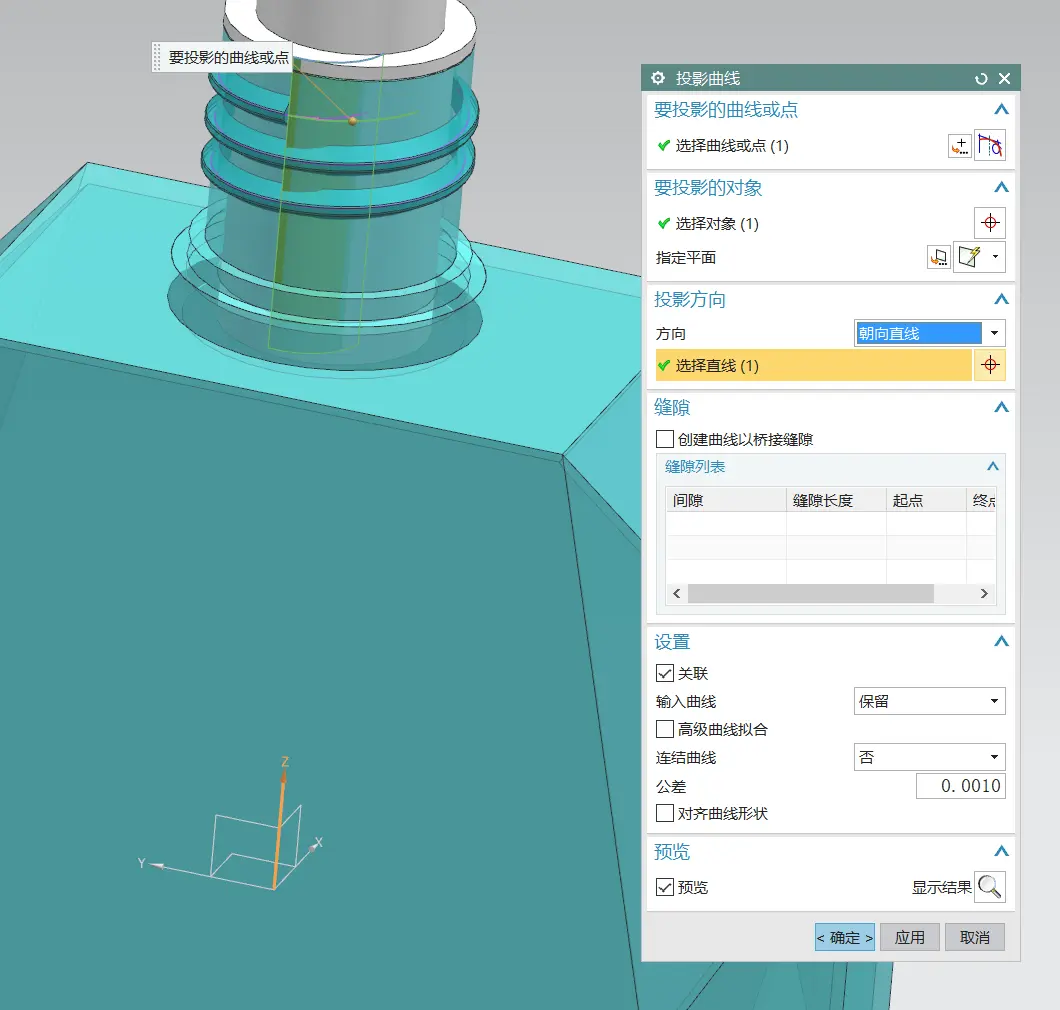Click the add-point icon beside 选择曲线或点
Viewport: 1060px width, 1010px height.
959,145
